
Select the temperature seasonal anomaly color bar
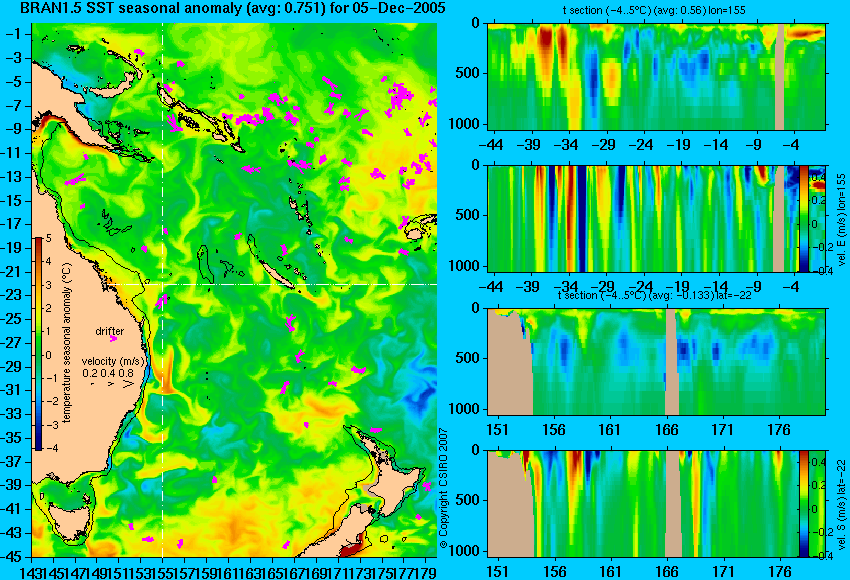(x=38, y=343)
